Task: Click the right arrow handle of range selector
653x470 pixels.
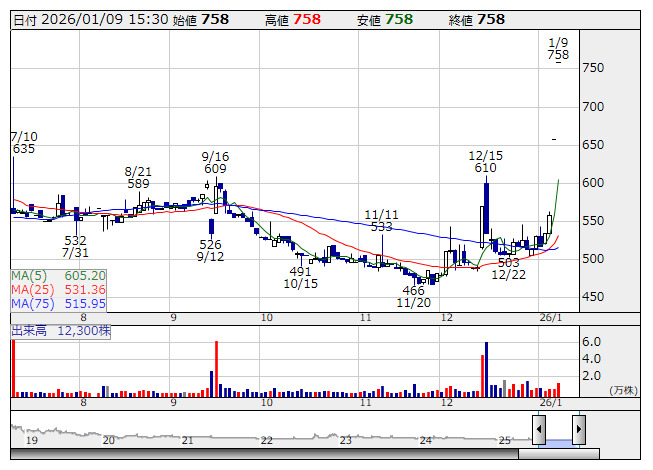Action: (578, 430)
